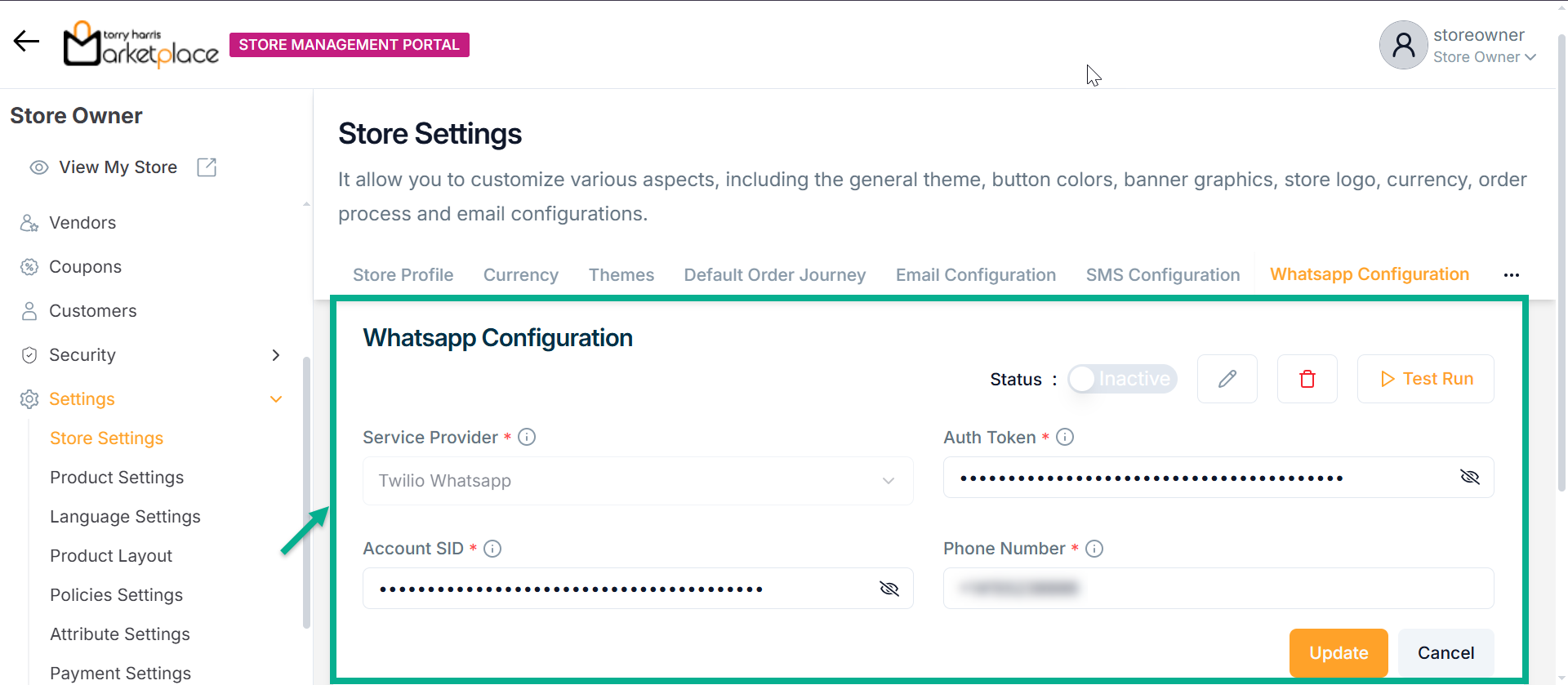Switch to the Email Configuration tab
The height and width of the screenshot is (685, 1568).
coord(975,275)
